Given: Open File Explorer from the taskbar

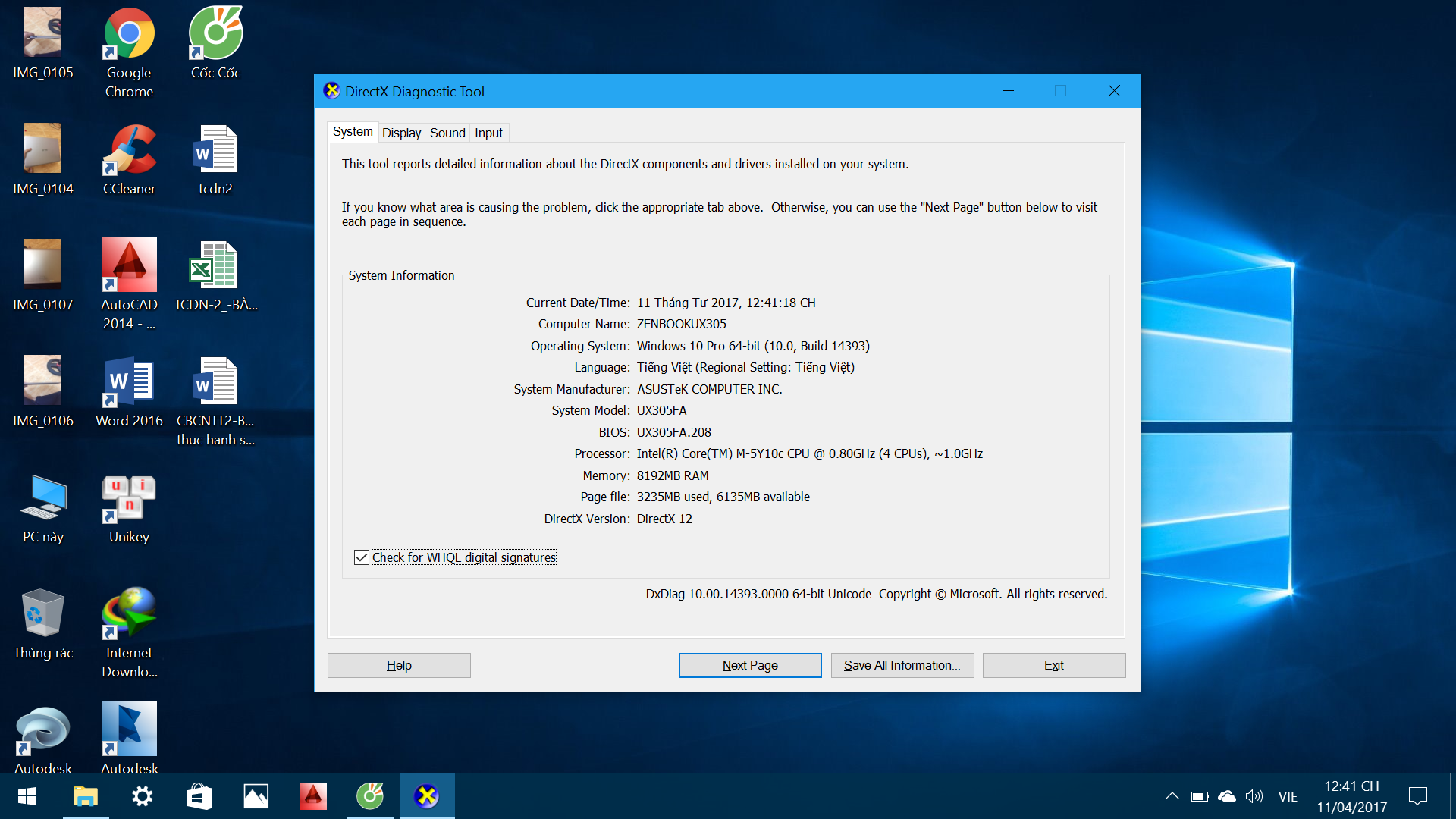Looking at the screenshot, I should 86,796.
